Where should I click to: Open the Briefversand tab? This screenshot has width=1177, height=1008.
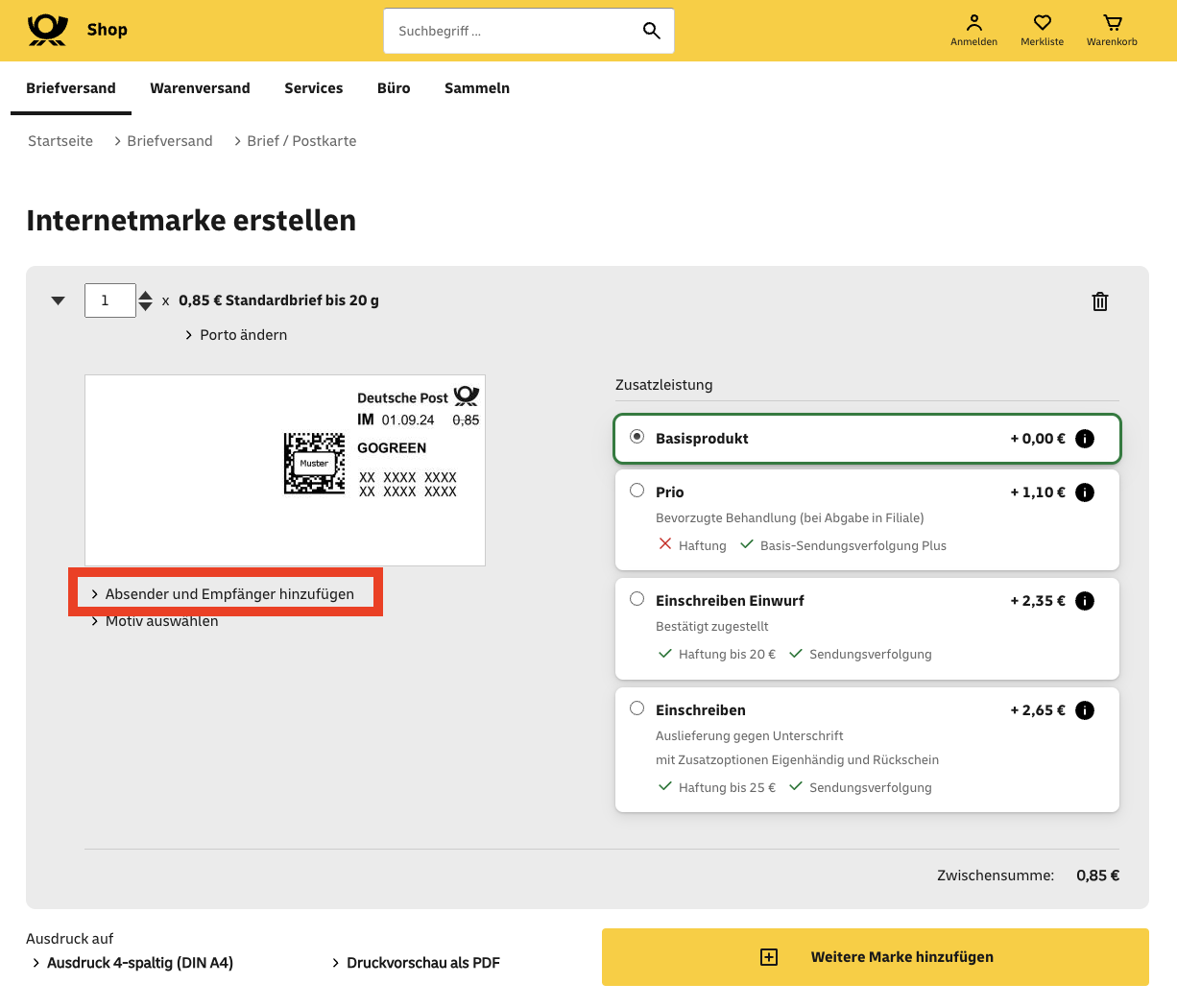71,88
